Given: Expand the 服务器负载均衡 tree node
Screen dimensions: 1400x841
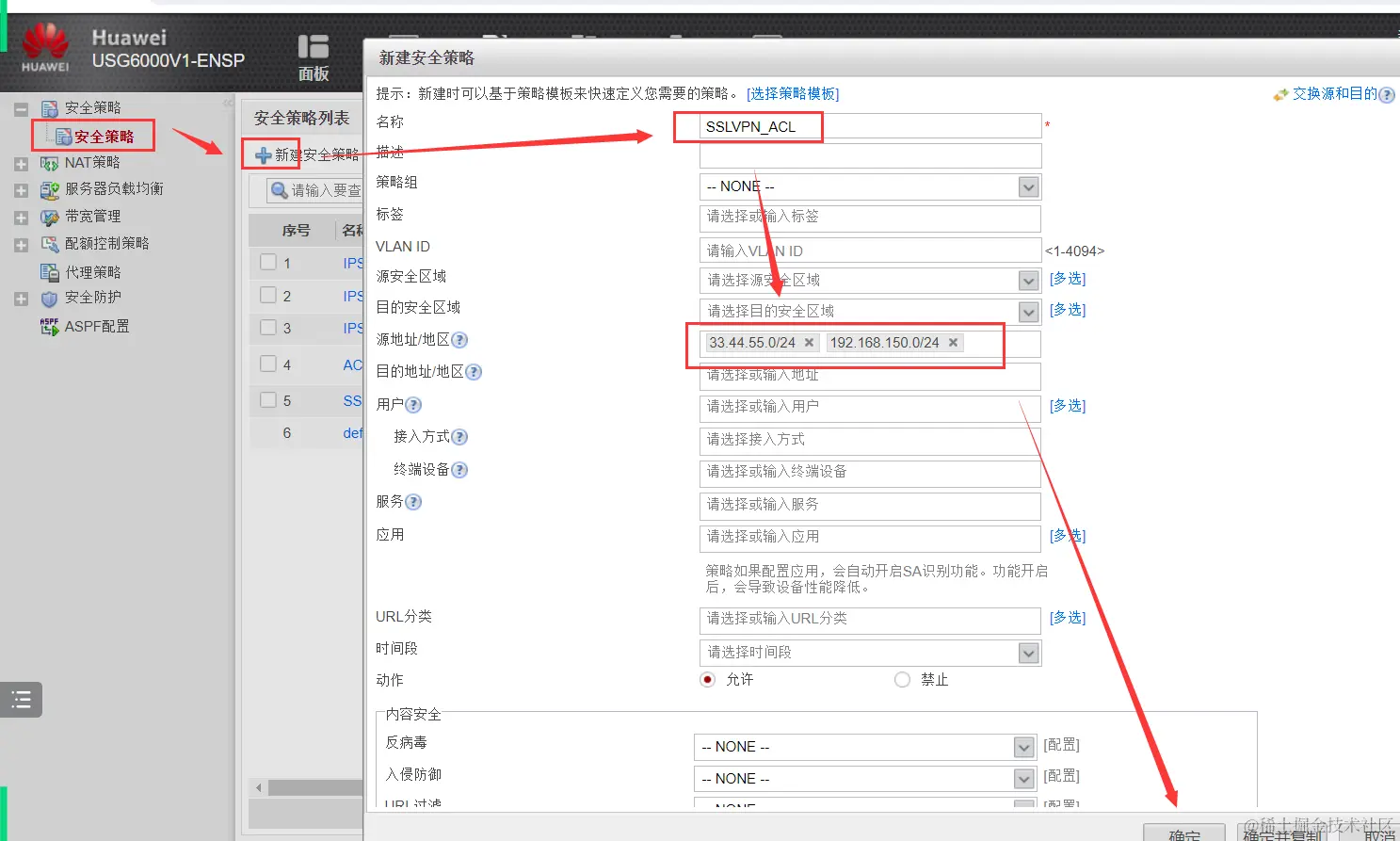Looking at the screenshot, I should point(21,190).
